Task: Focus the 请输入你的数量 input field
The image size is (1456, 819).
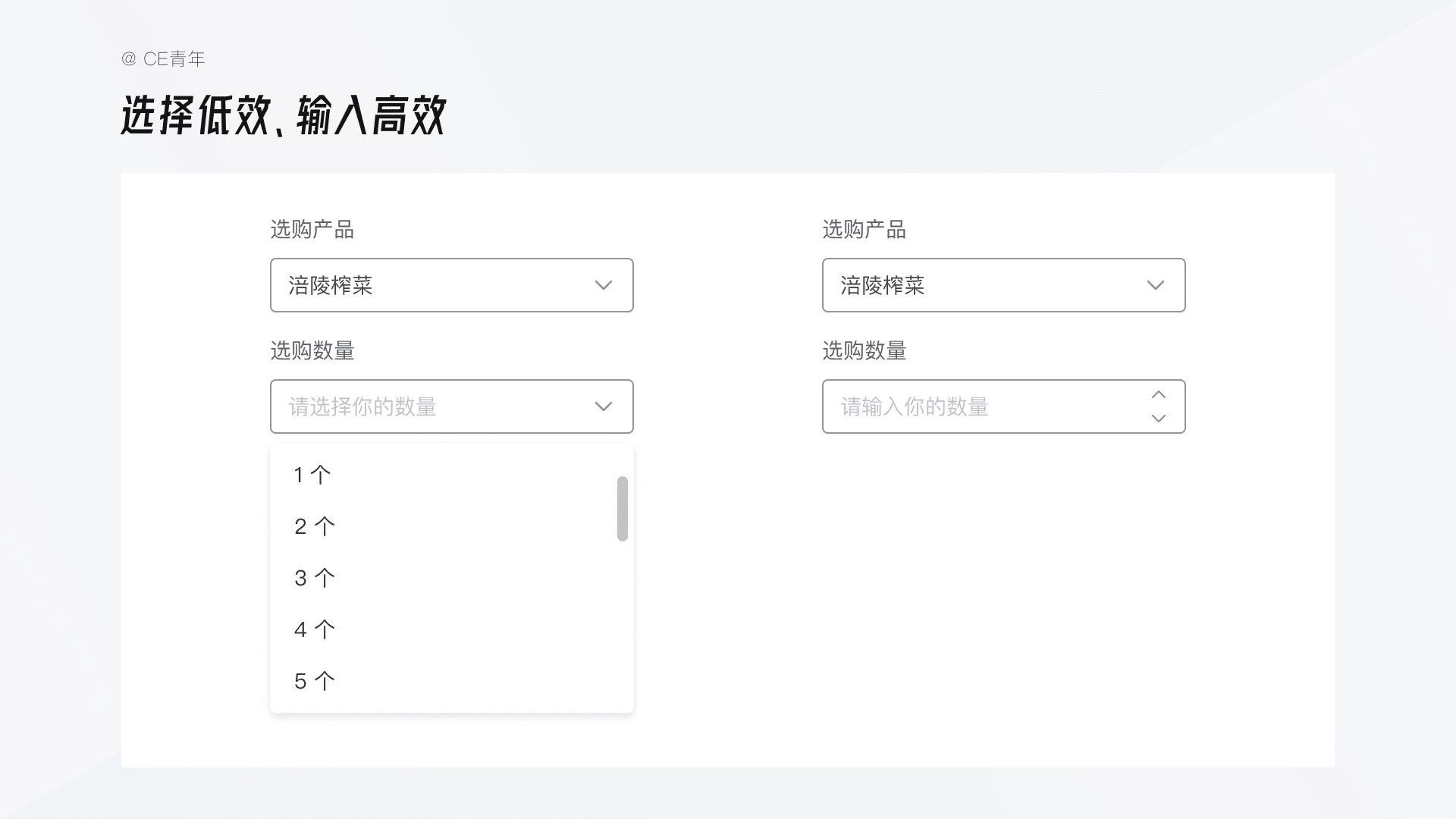Action: pos(978,406)
